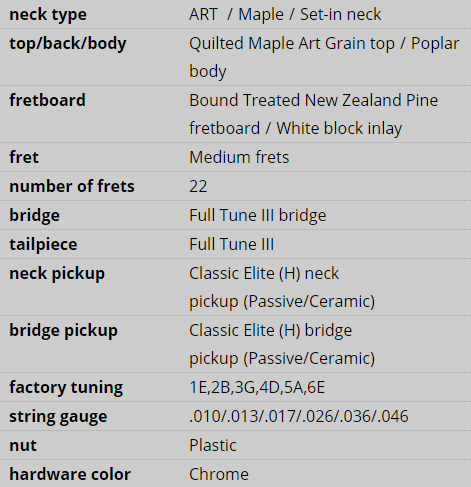Select the '1E,2B,3G,4D,5A,6E' tuning value
This screenshot has height=487, width=471.
[257, 387]
